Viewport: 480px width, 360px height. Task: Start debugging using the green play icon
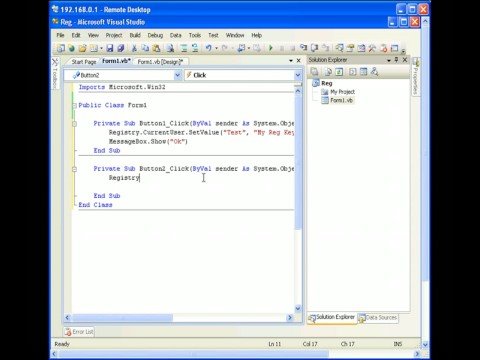[x=271, y=48]
